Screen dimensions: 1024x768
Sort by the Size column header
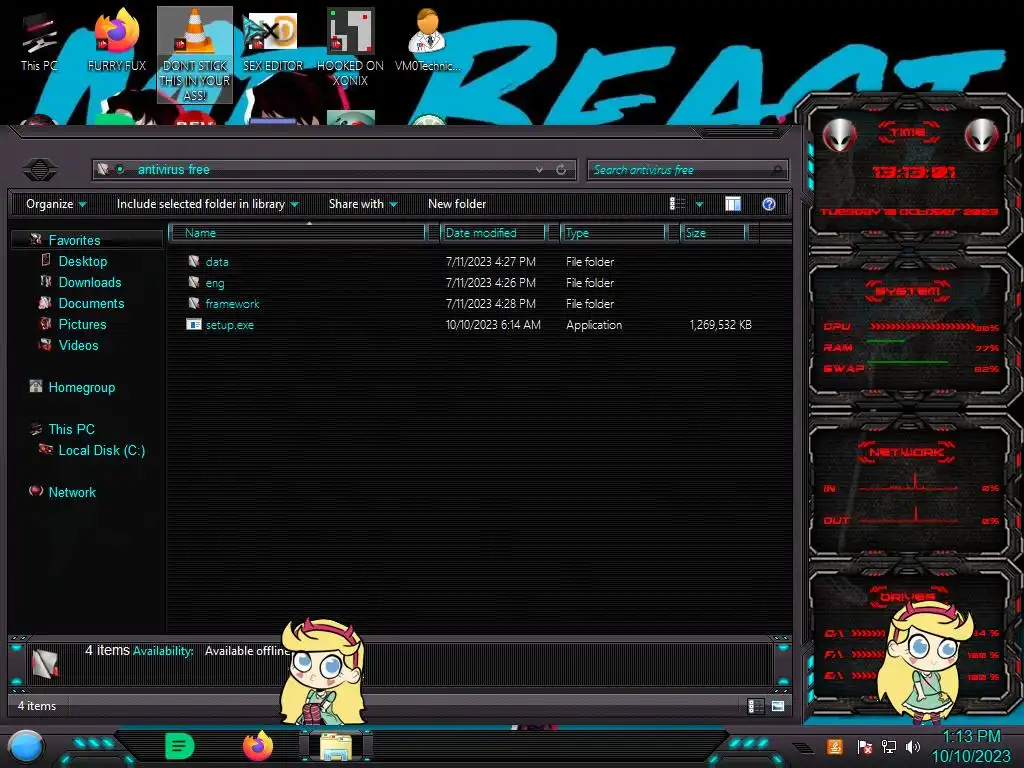click(712, 232)
